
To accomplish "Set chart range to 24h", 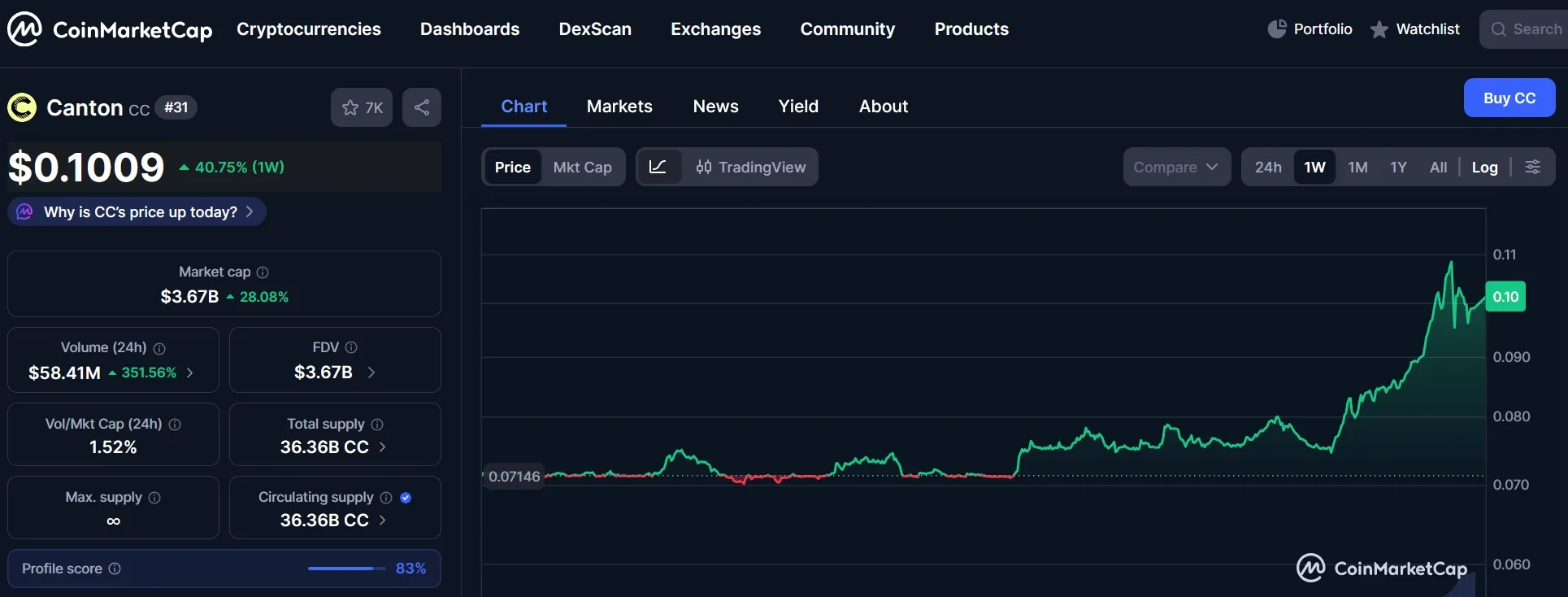I will tap(1268, 167).
